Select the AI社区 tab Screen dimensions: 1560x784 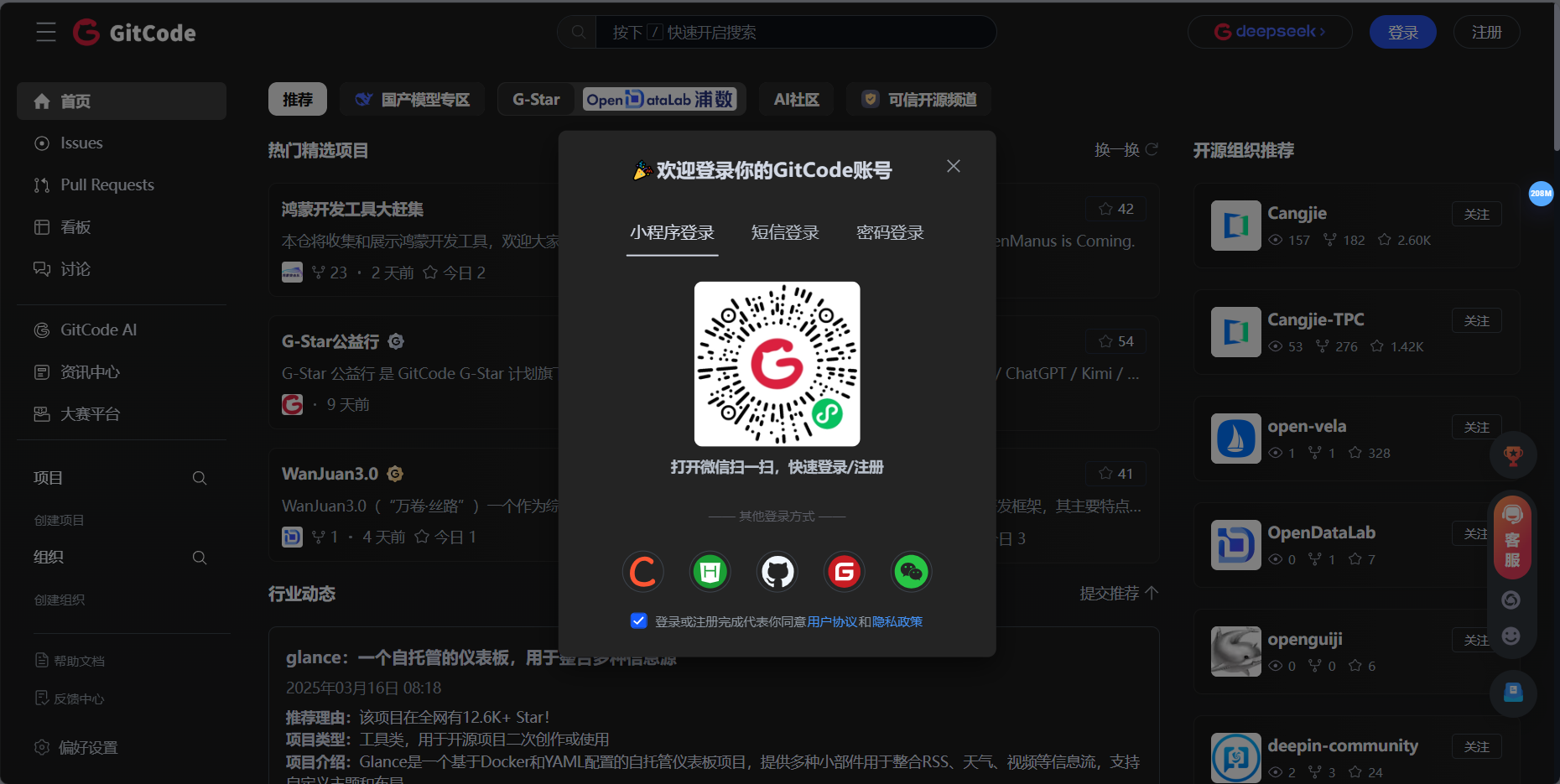coord(796,99)
